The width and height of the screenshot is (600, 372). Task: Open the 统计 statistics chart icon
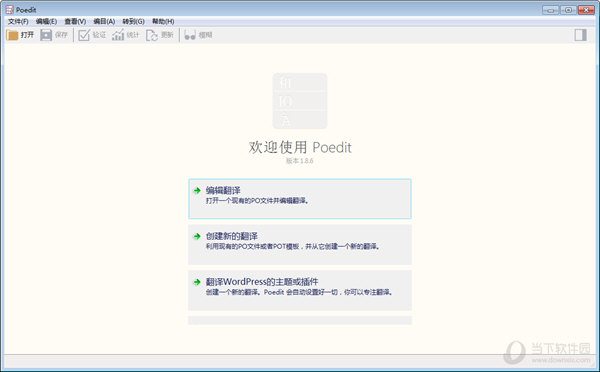pos(118,35)
